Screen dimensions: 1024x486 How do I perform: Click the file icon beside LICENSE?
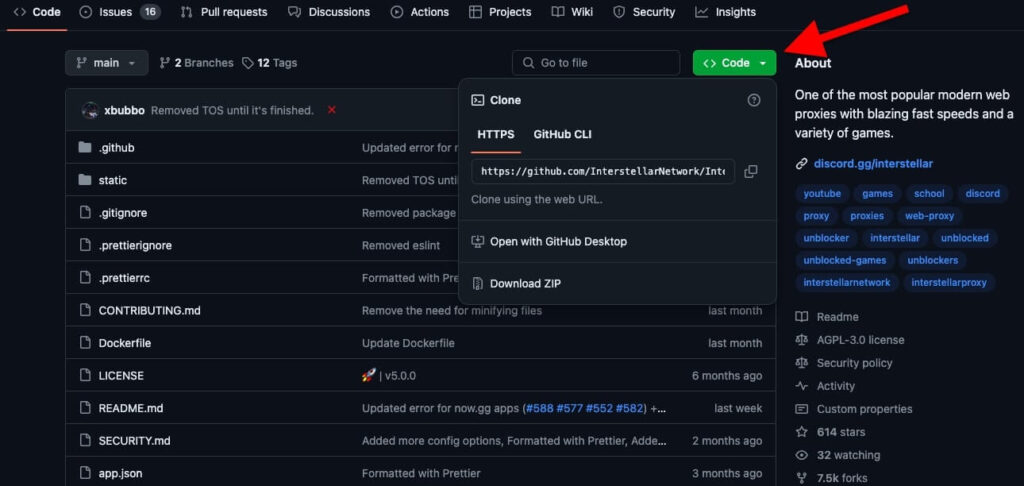pyautogui.click(x=84, y=376)
